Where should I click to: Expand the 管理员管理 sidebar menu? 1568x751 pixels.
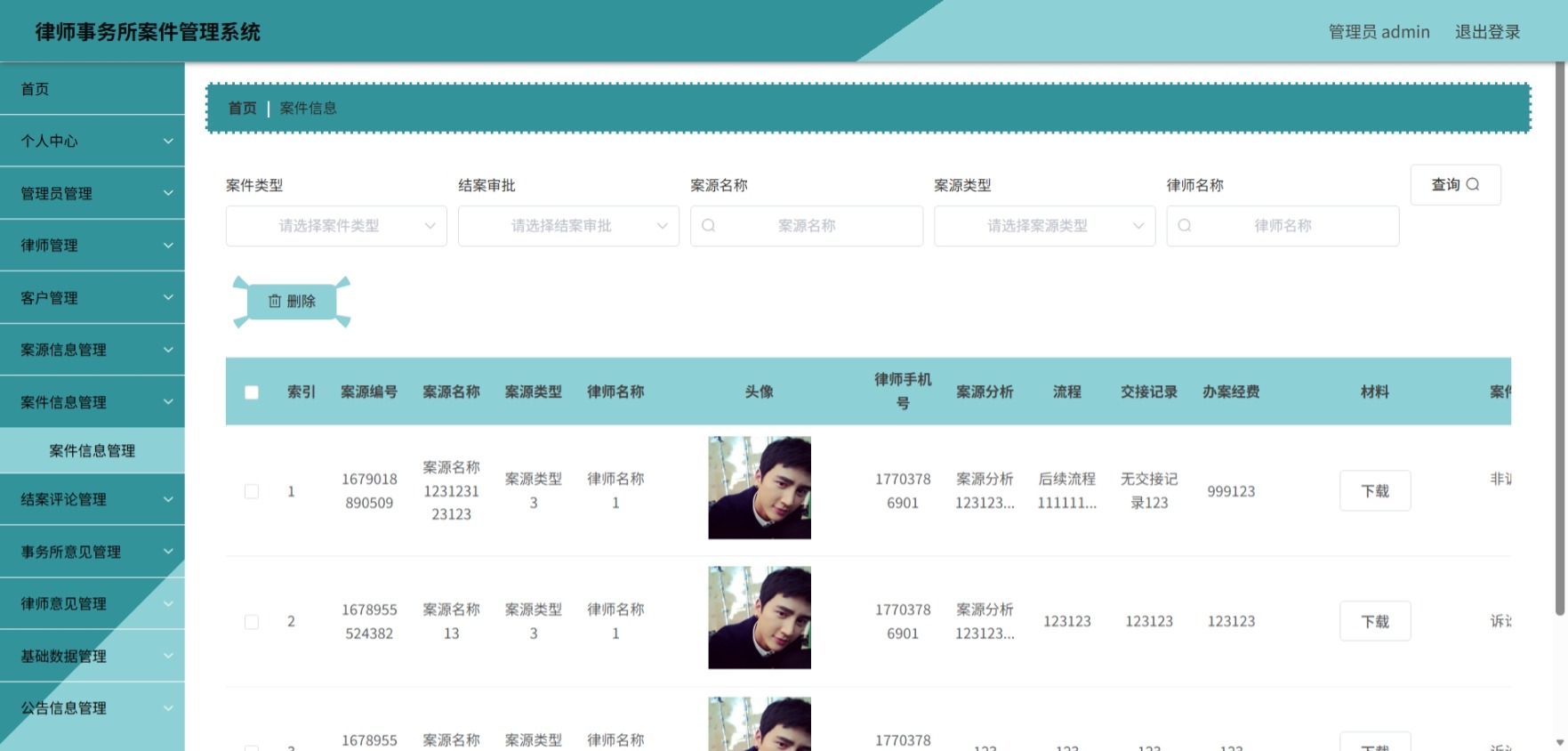[x=92, y=193]
